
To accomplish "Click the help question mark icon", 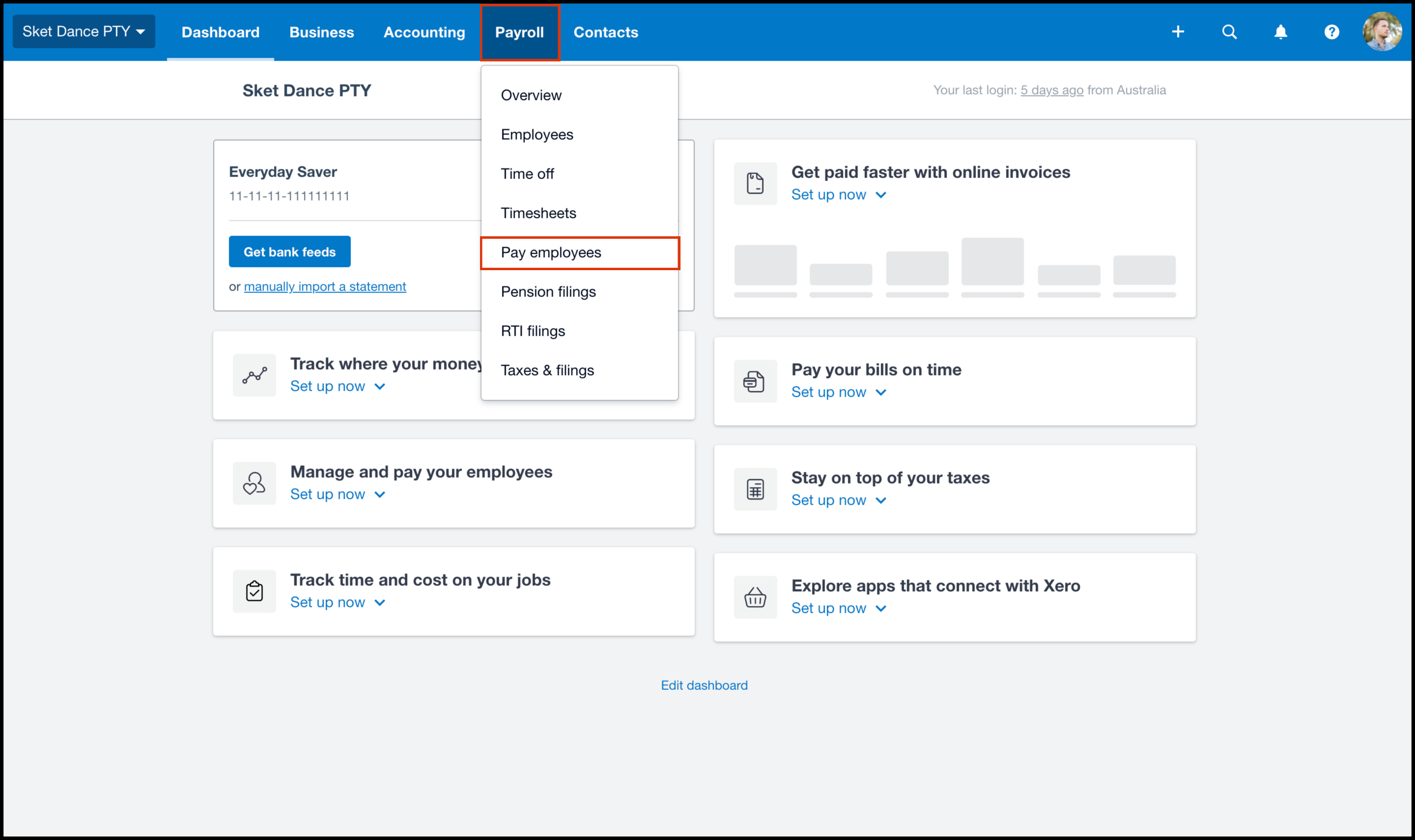I will pos(1331,32).
